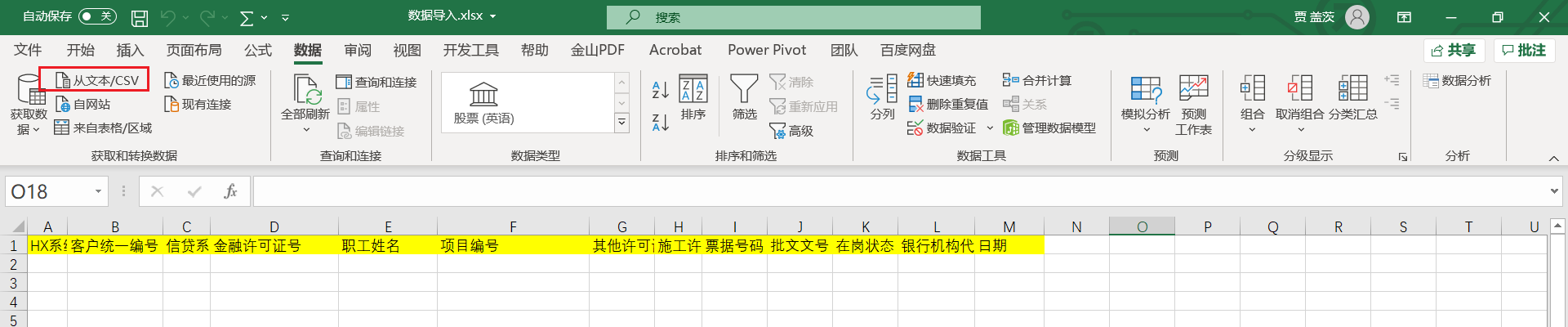The width and height of the screenshot is (1568, 327).
Task: Open the AutoSum sigma icon
Action: point(247,17)
